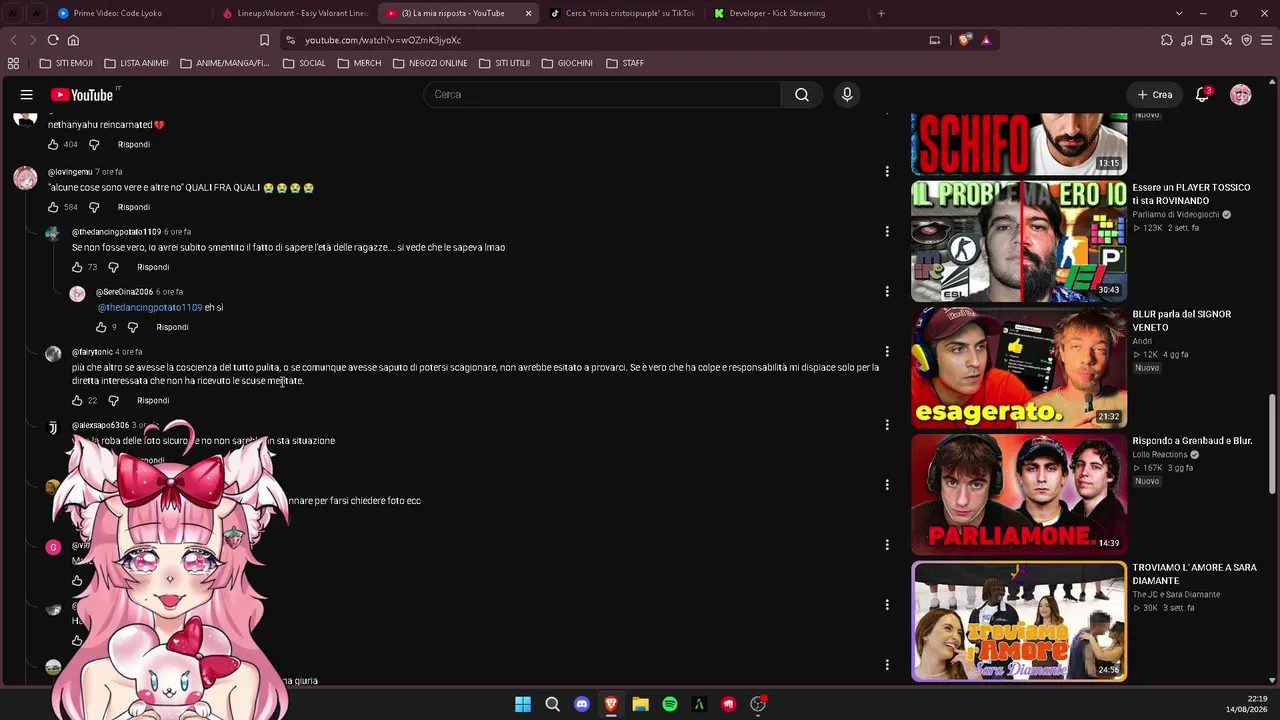Open the @thedancingpotato1109 mention link
This screenshot has height=720, width=1280.
tap(150, 308)
